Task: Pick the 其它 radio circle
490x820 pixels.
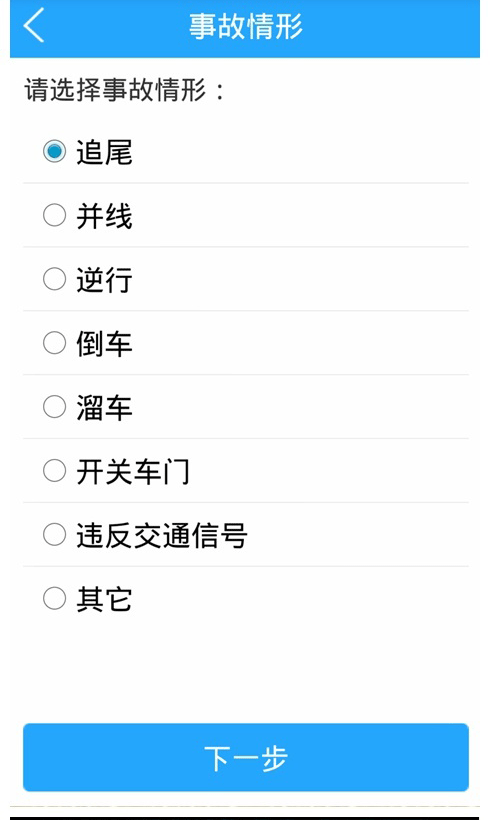Action: (x=54, y=598)
